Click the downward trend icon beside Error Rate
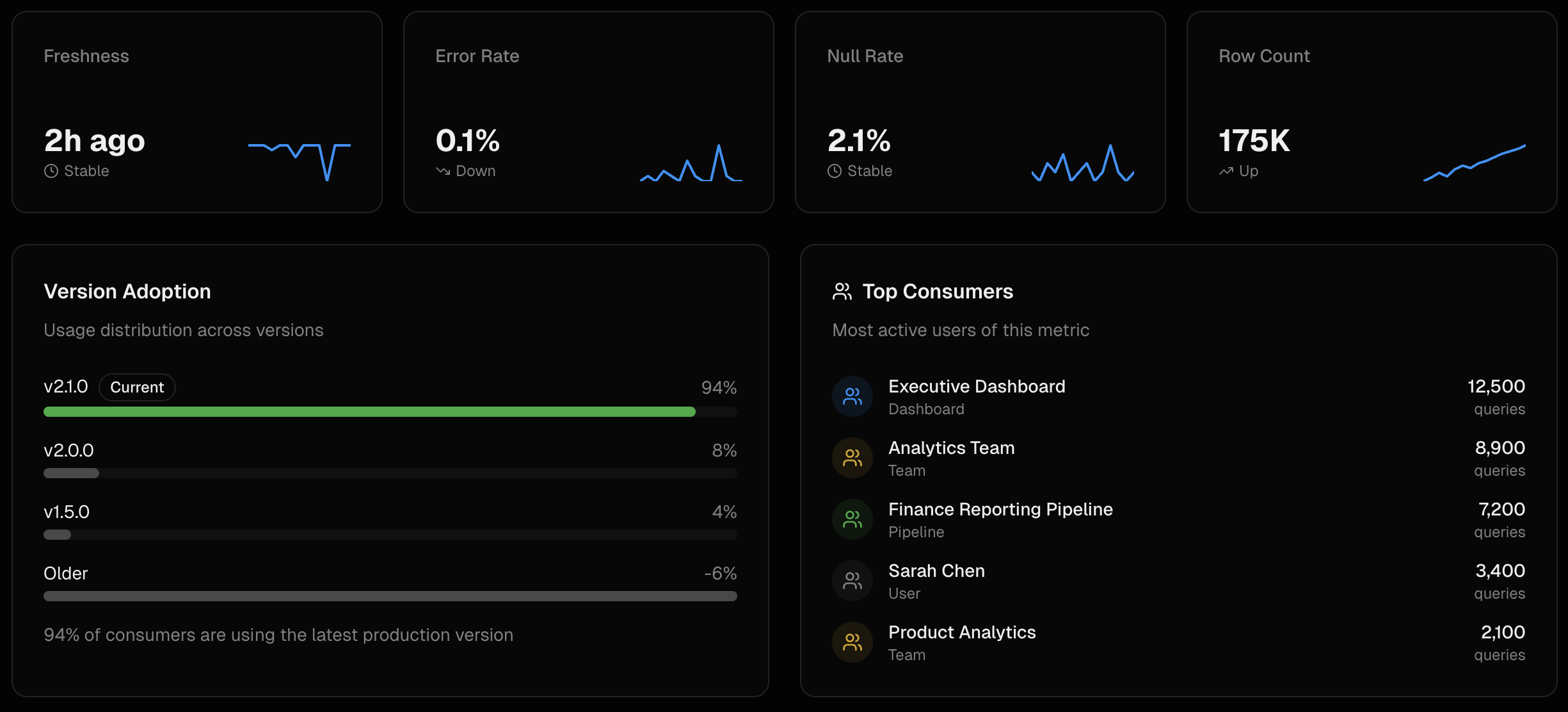This screenshot has height=712, width=1568. click(442, 171)
